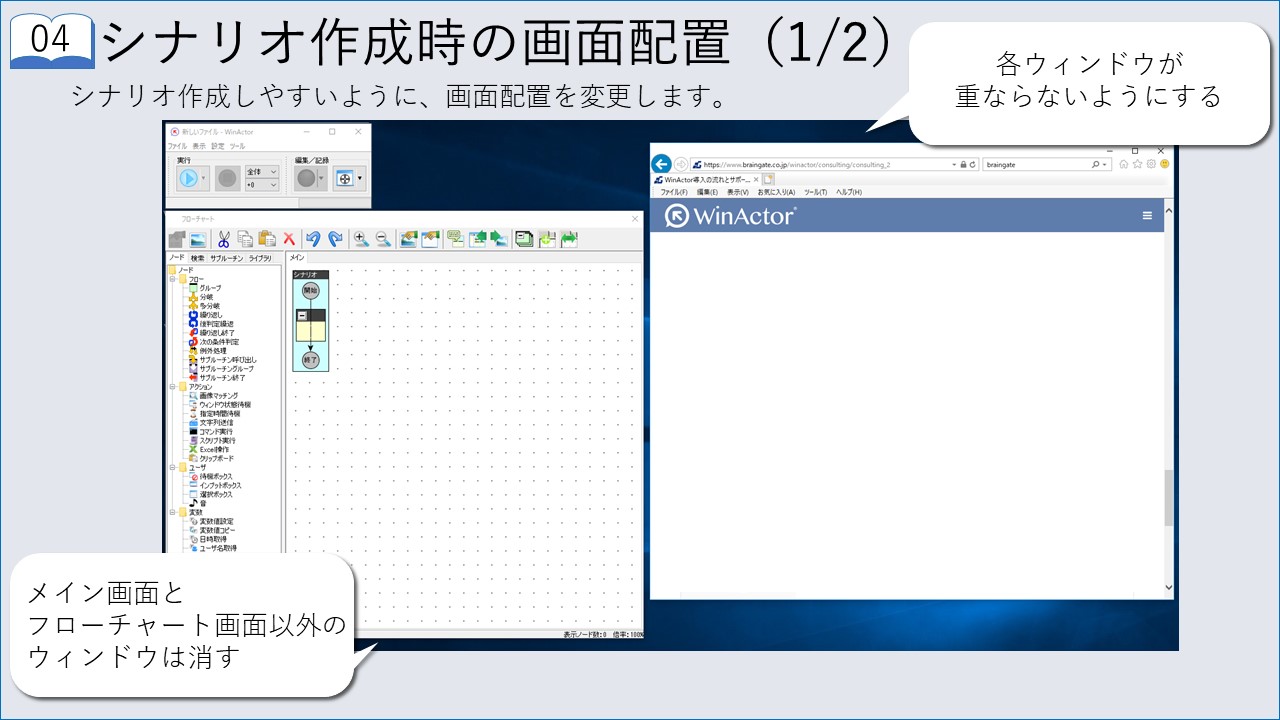This screenshot has width=1280, height=720.
Task: Open お気に入り(A) menu in browser
Action: pyautogui.click(x=776, y=192)
